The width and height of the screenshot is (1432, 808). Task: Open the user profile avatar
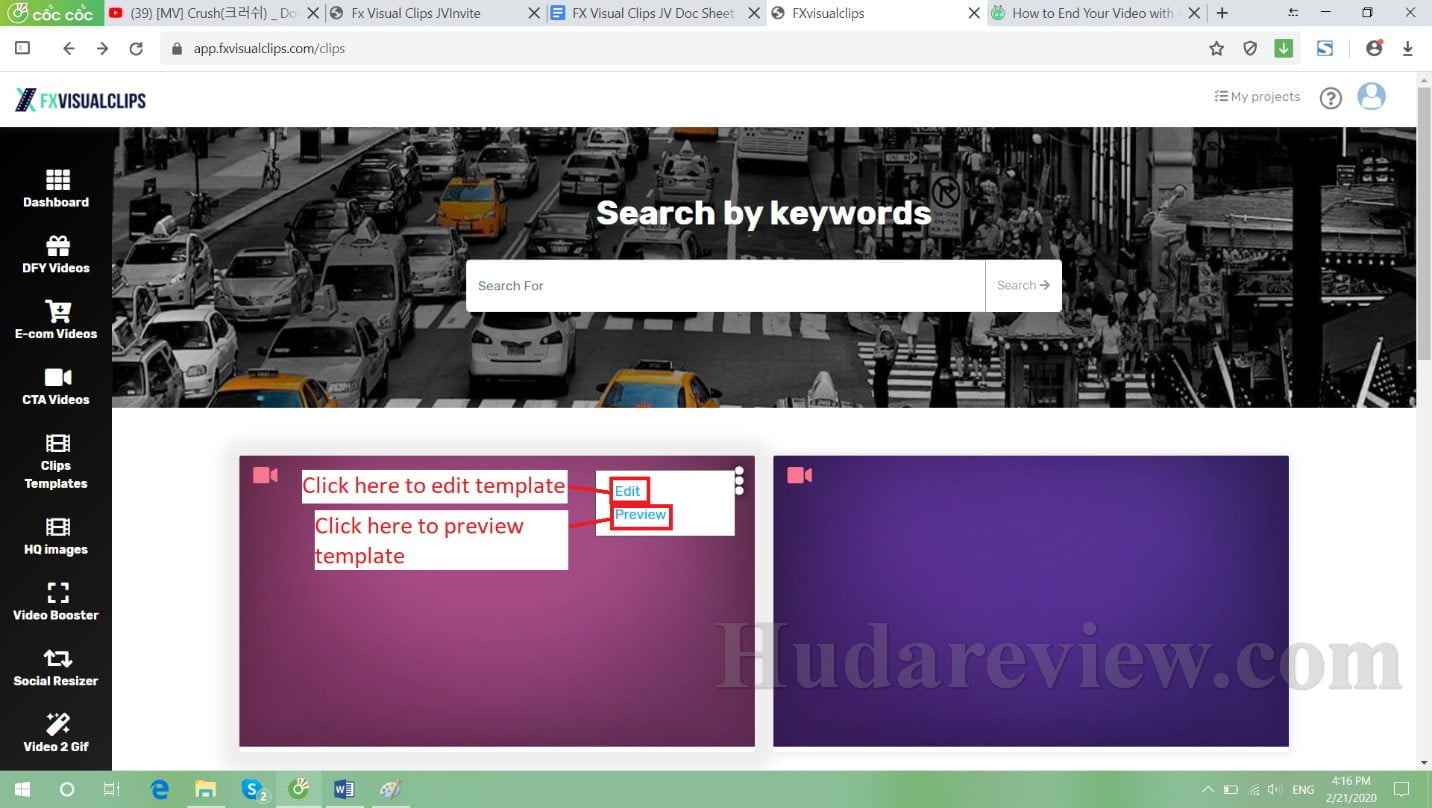[x=1371, y=96]
